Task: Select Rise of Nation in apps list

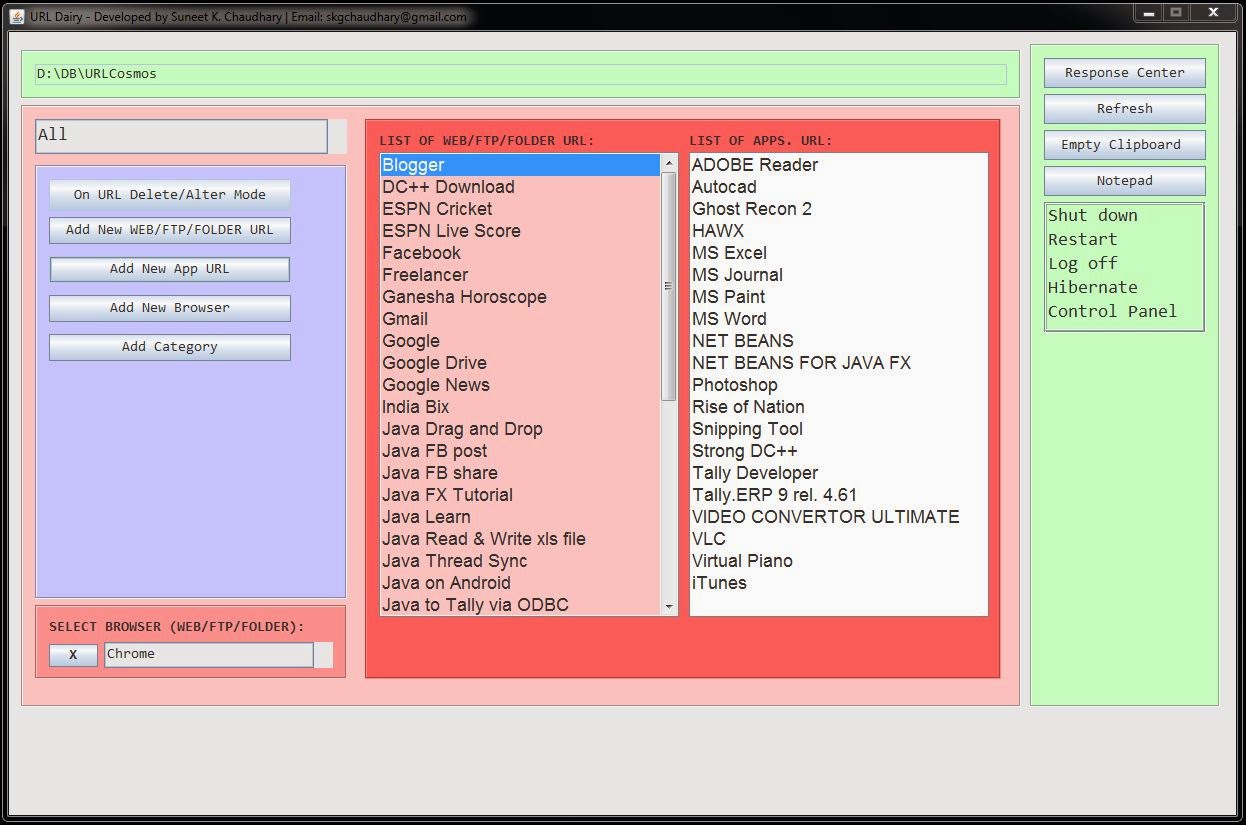Action: (838, 407)
